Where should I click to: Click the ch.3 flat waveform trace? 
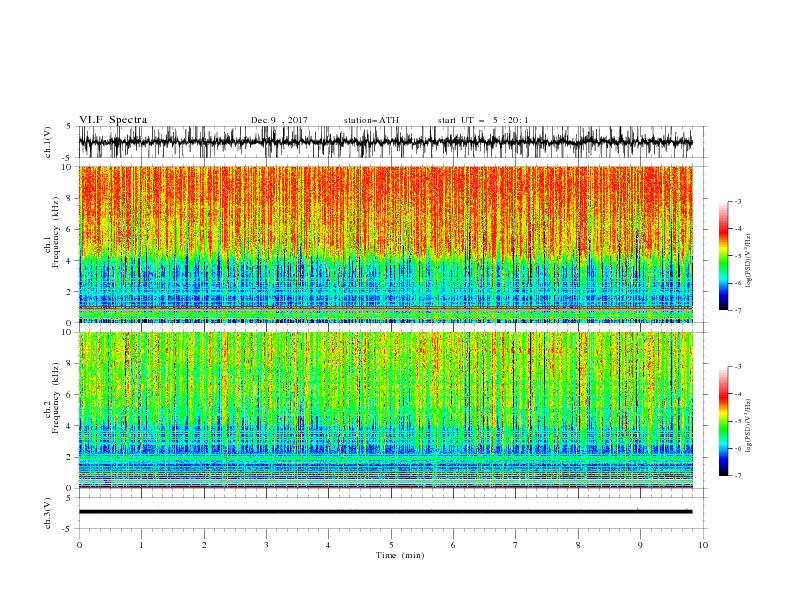click(x=385, y=512)
